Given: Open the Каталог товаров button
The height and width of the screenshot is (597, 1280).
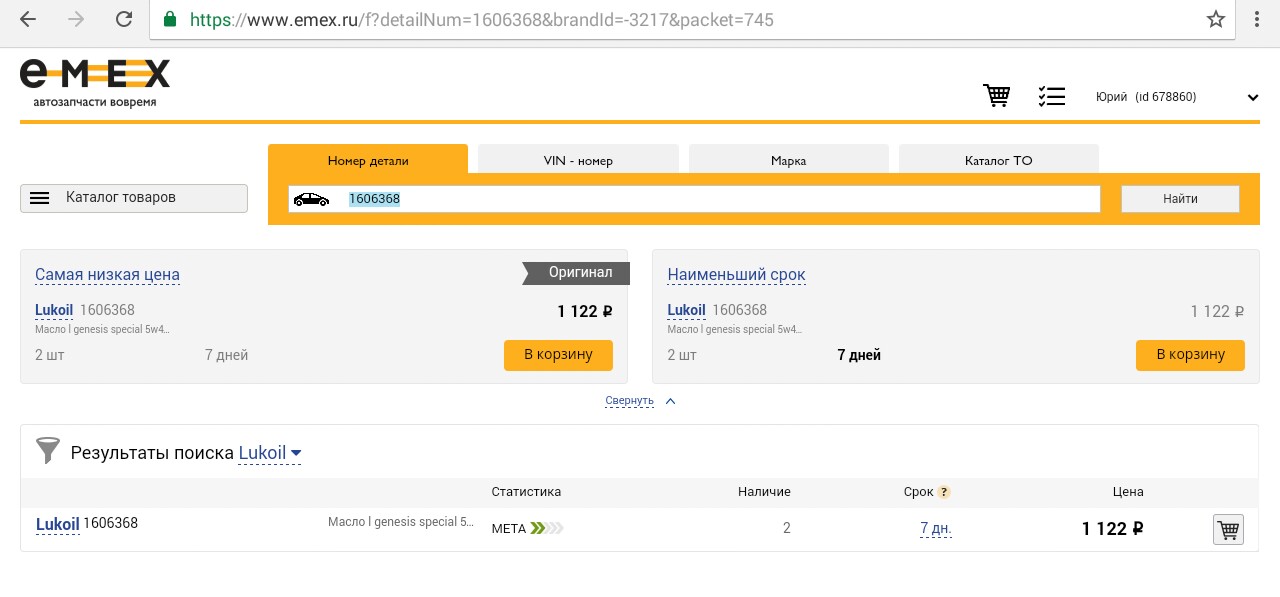Looking at the screenshot, I should click(x=134, y=198).
